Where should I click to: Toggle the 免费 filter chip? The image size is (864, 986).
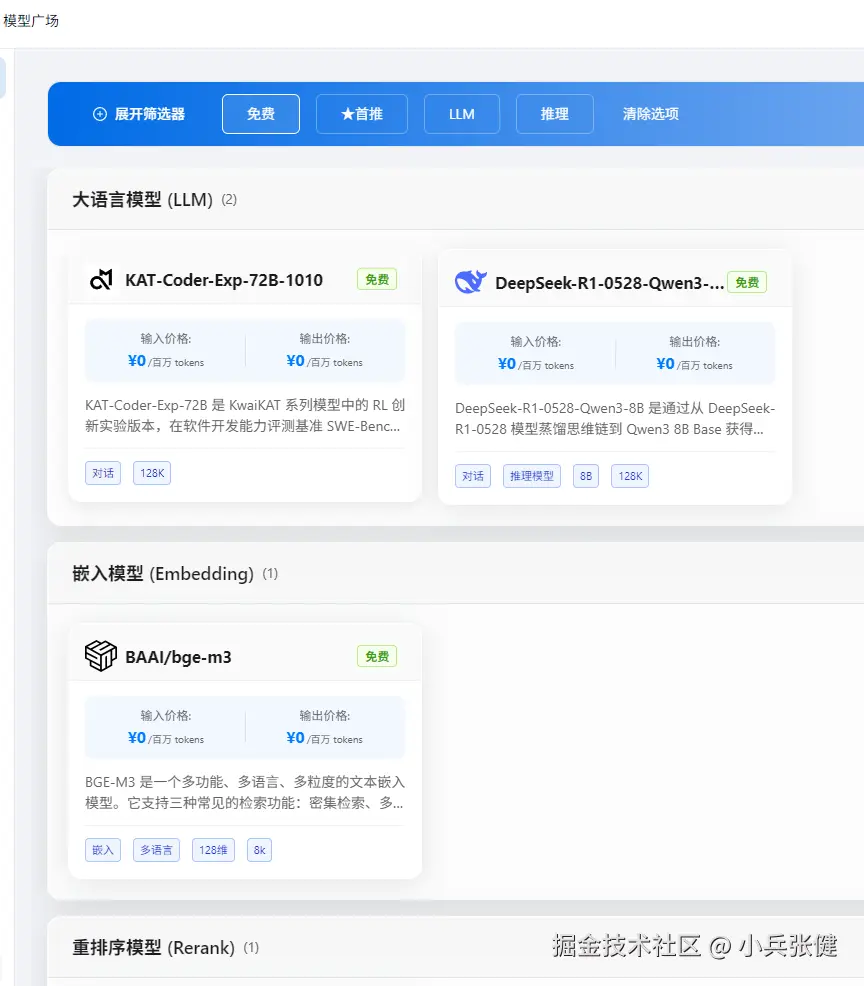tap(261, 114)
